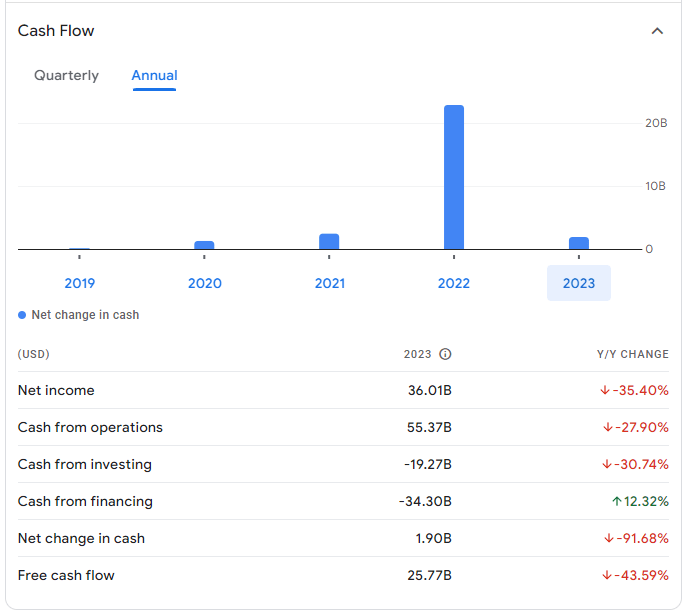Collapse the Cash Flow section chevron

click(x=657, y=31)
